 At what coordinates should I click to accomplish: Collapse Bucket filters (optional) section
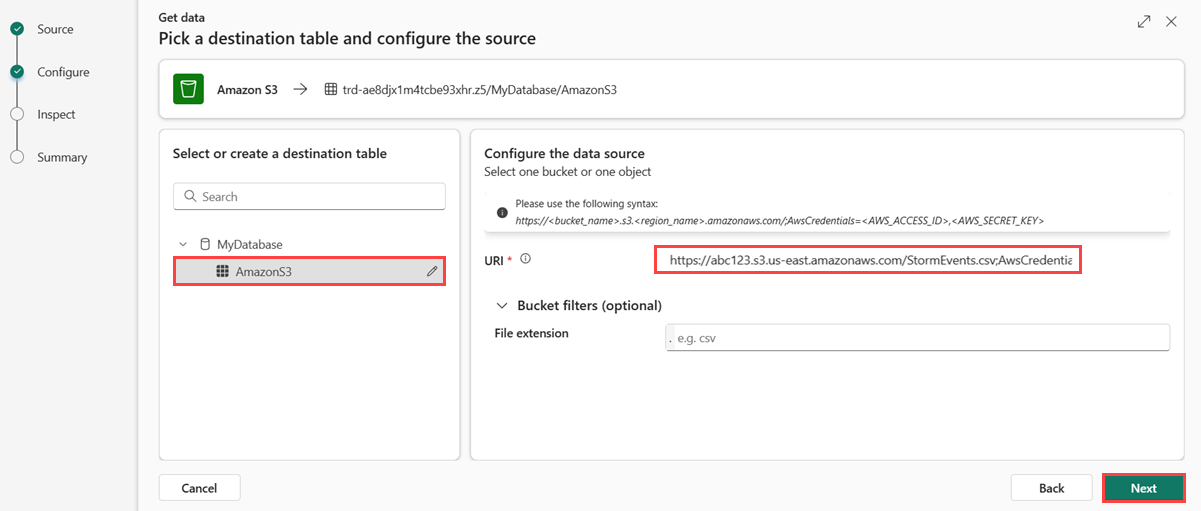click(x=501, y=305)
